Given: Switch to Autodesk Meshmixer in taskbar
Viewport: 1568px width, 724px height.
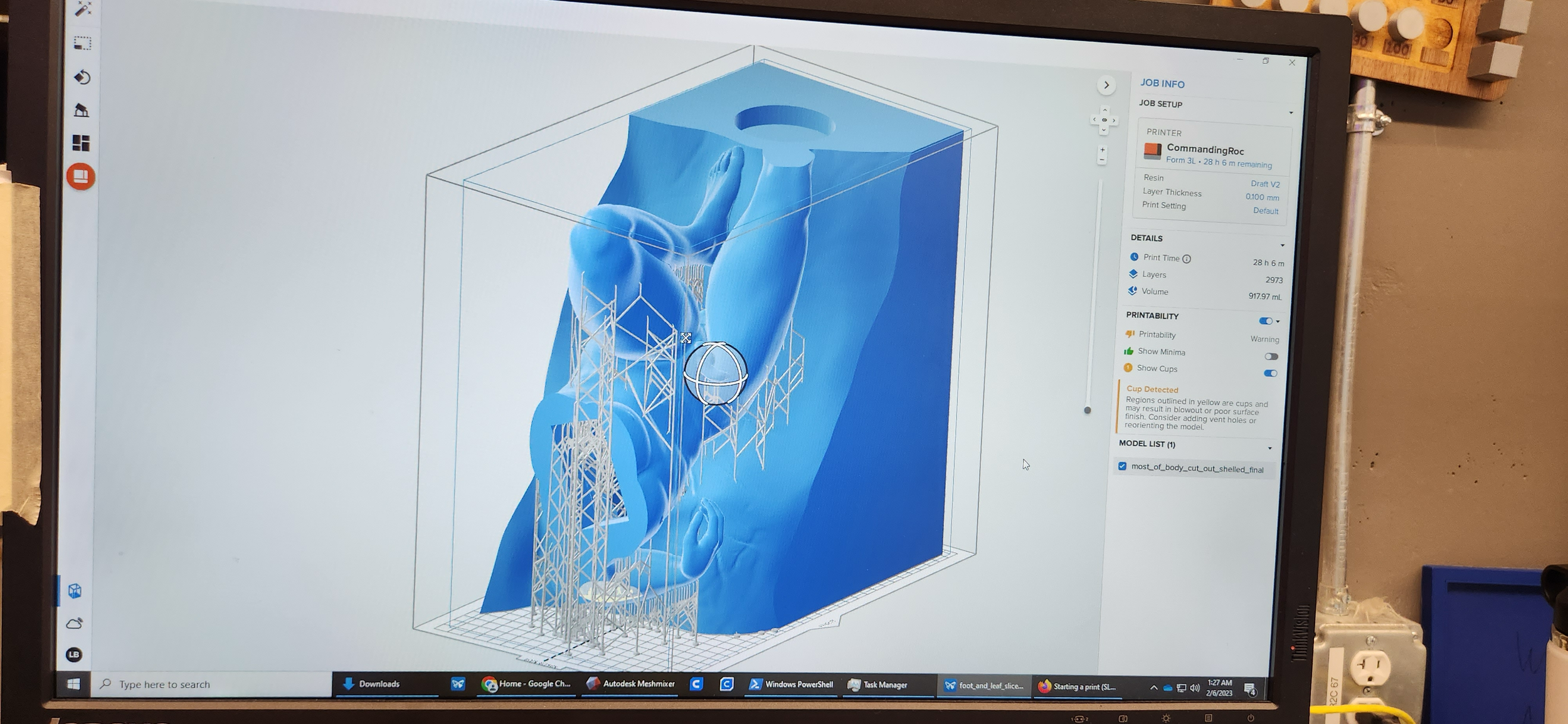Looking at the screenshot, I should click(630, 684).
